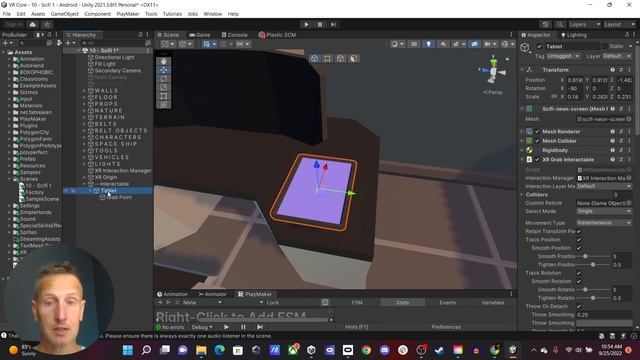Switch to the Console tab
The image size is (640, 360).
pyautogui.click(x=234, y=35)
